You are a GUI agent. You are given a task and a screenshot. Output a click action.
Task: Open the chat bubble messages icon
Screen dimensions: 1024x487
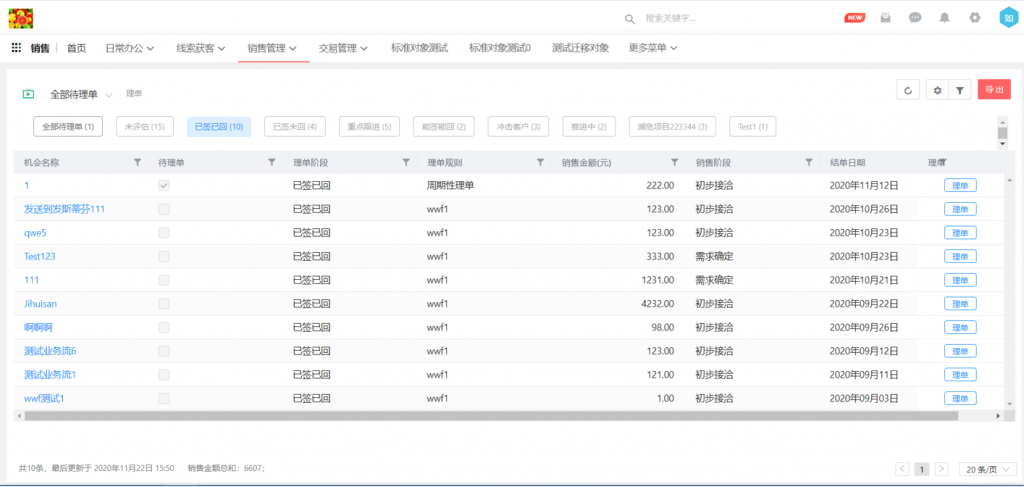915,18
